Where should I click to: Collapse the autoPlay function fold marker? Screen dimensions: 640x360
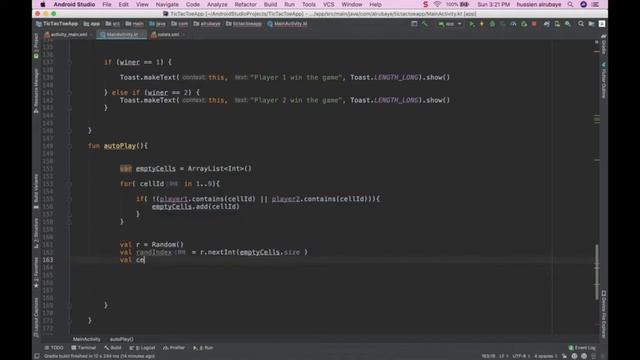[69, 146]
